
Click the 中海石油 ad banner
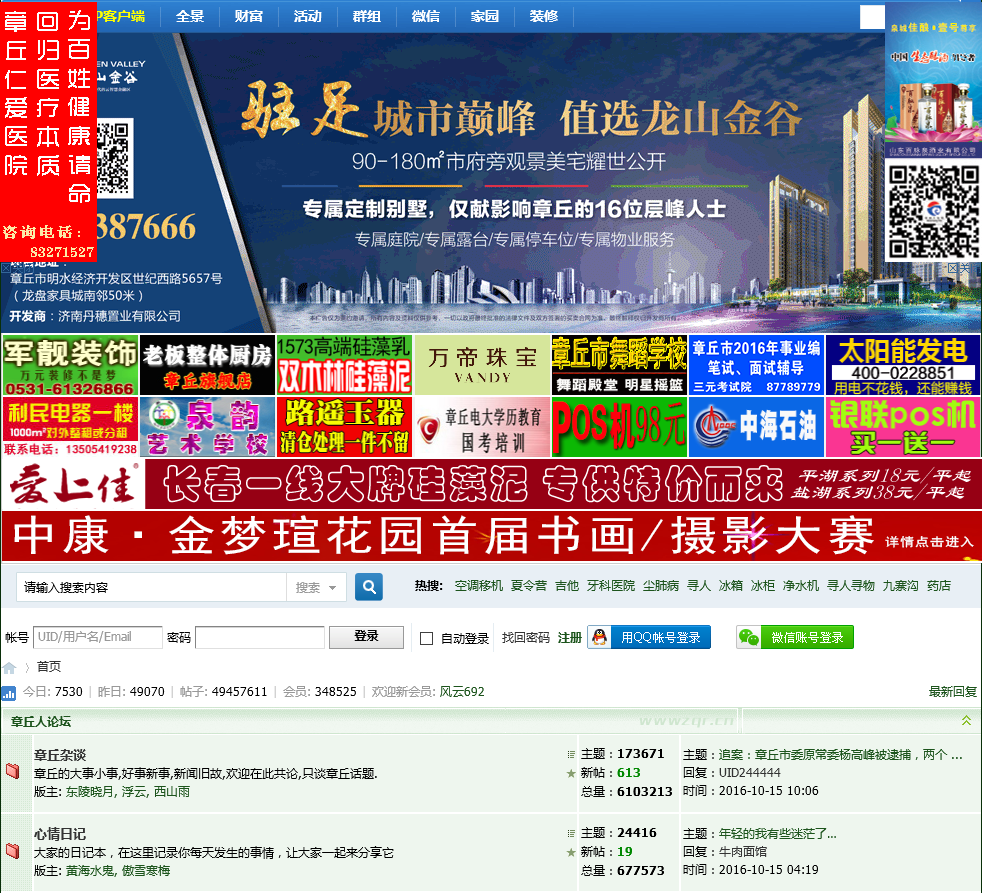click(x=756, y=427)
